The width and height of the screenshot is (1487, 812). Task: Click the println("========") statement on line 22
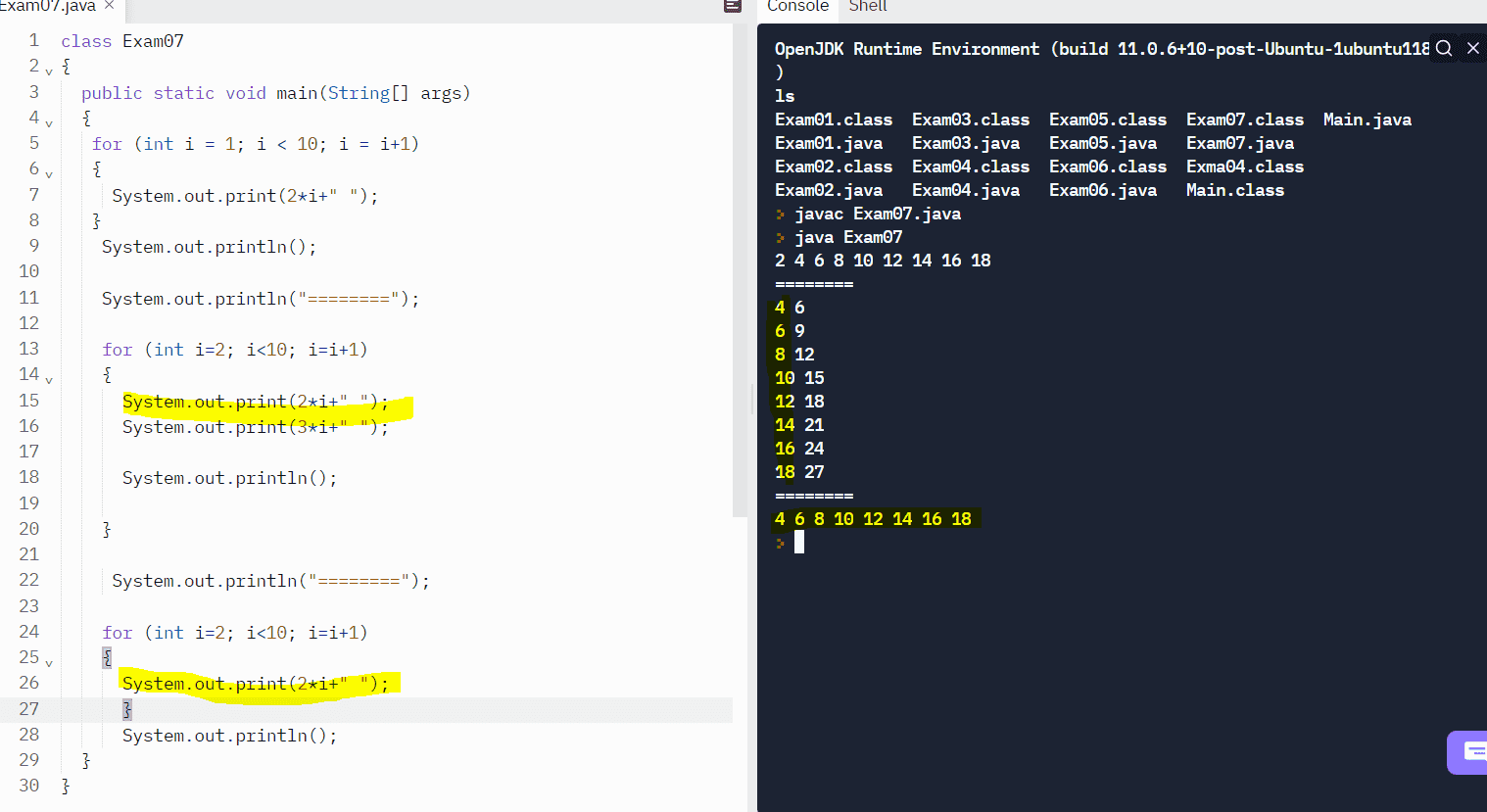[x=270, y=581]
